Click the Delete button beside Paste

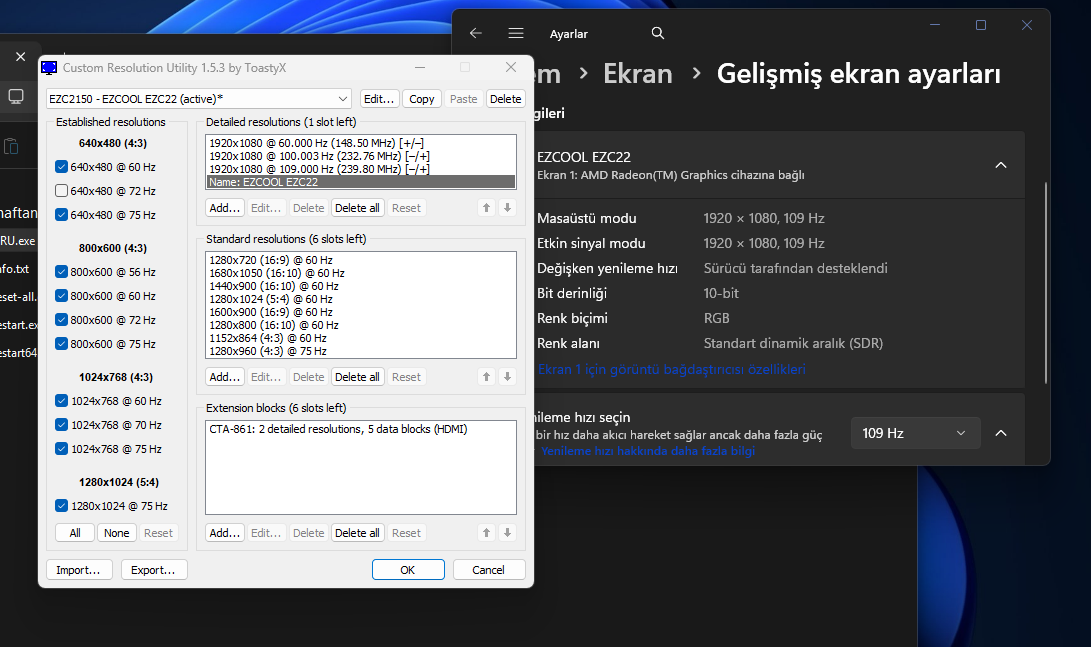[x=505, y=99]
